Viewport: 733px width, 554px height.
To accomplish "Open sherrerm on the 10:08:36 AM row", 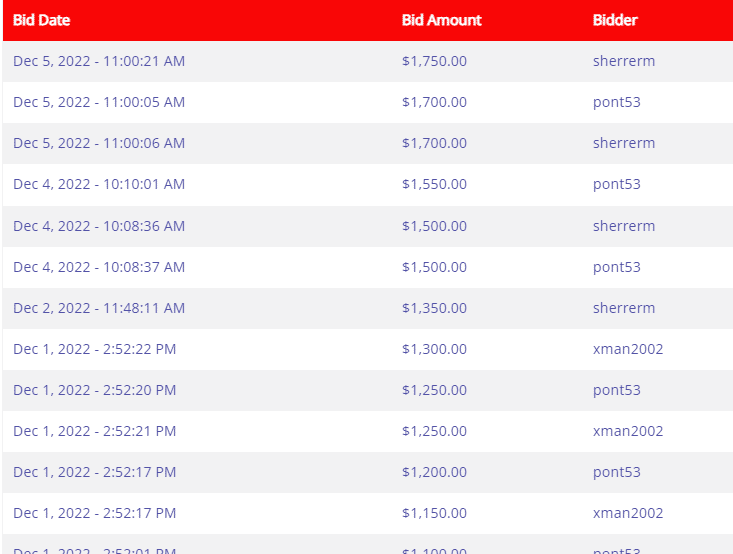I will pyautogui.click(x=624, y=226).
